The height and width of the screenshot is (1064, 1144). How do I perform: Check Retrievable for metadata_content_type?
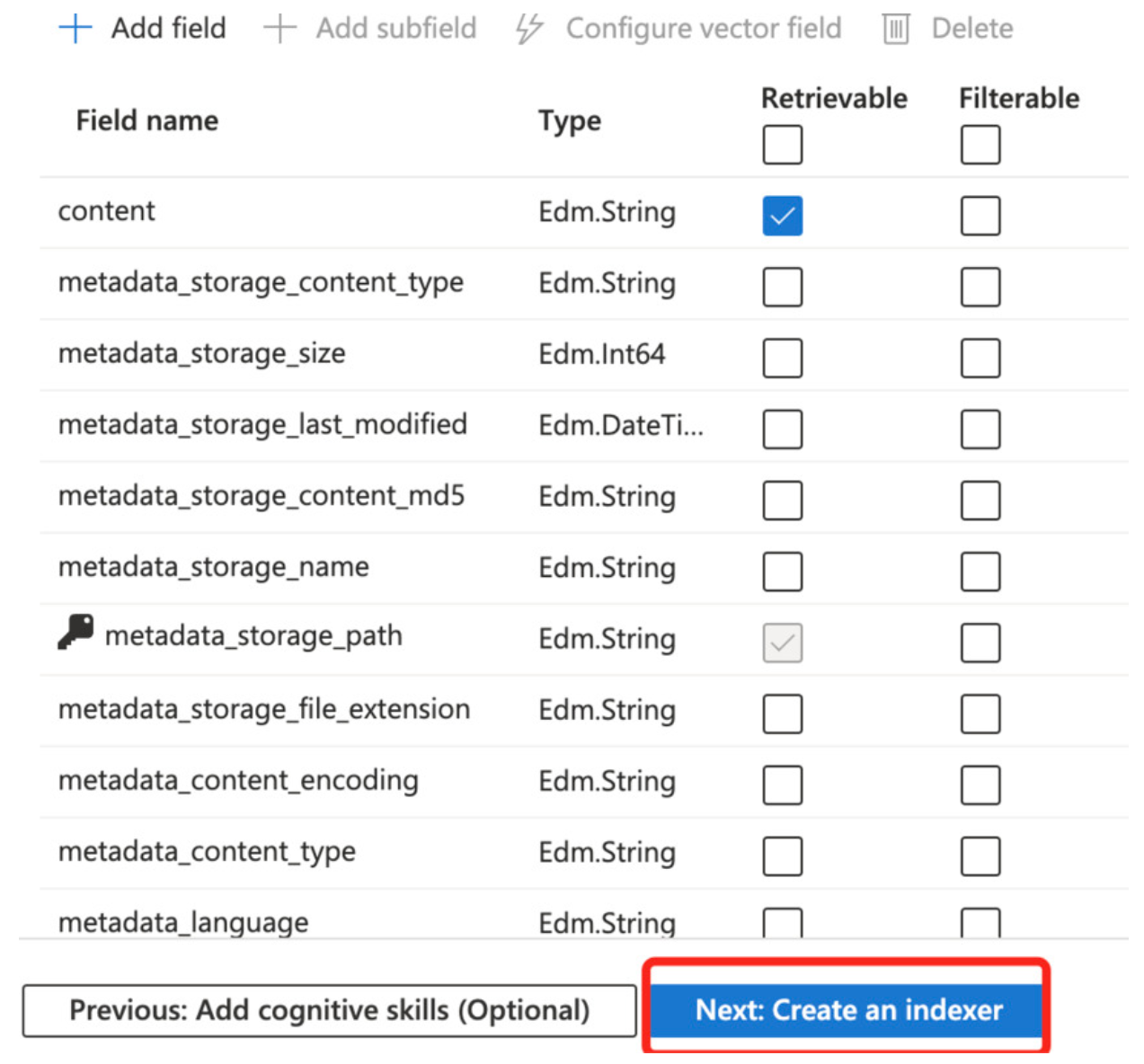point(782,856)
